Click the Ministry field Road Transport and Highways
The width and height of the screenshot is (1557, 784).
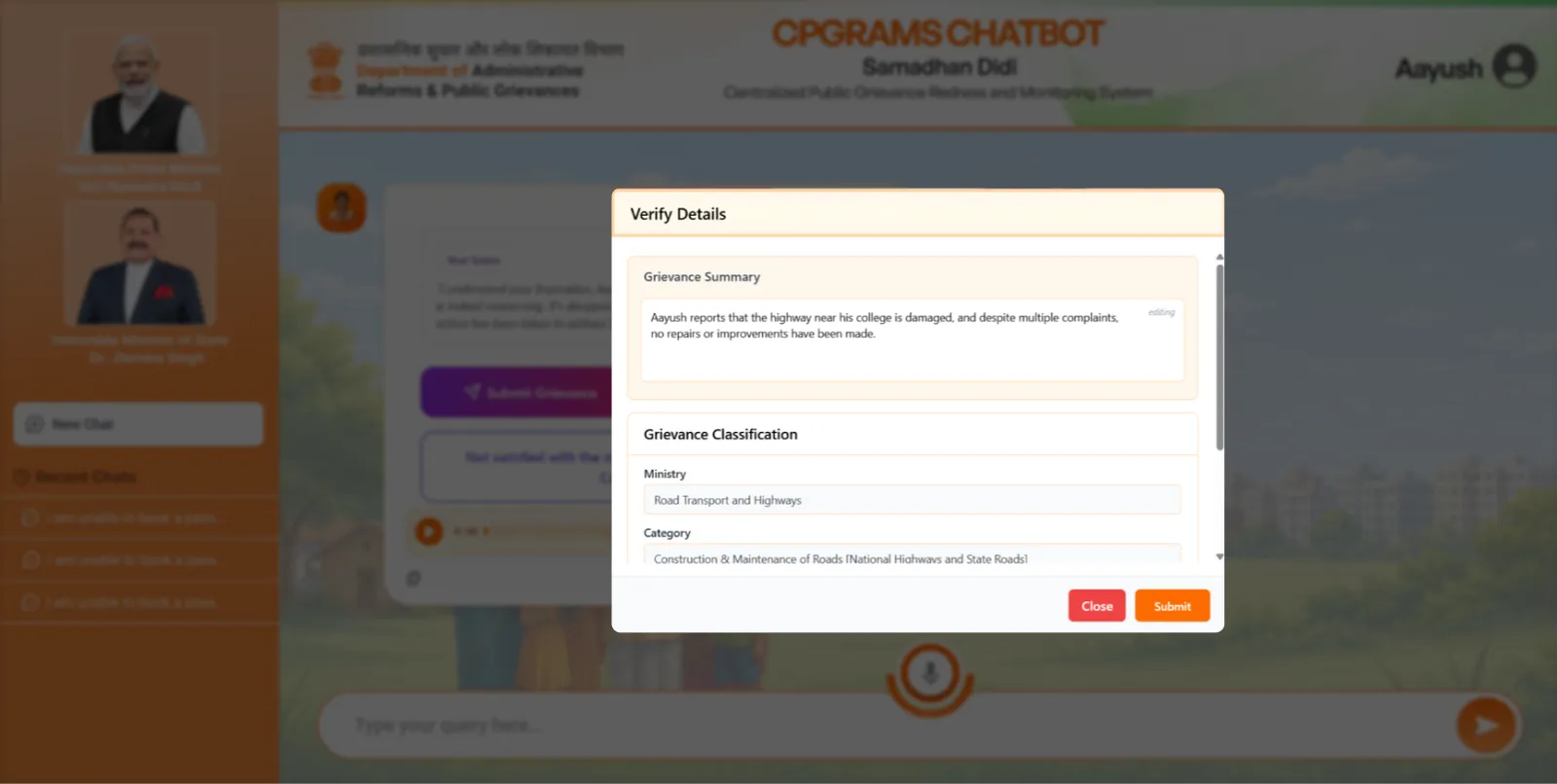point(912,500)
